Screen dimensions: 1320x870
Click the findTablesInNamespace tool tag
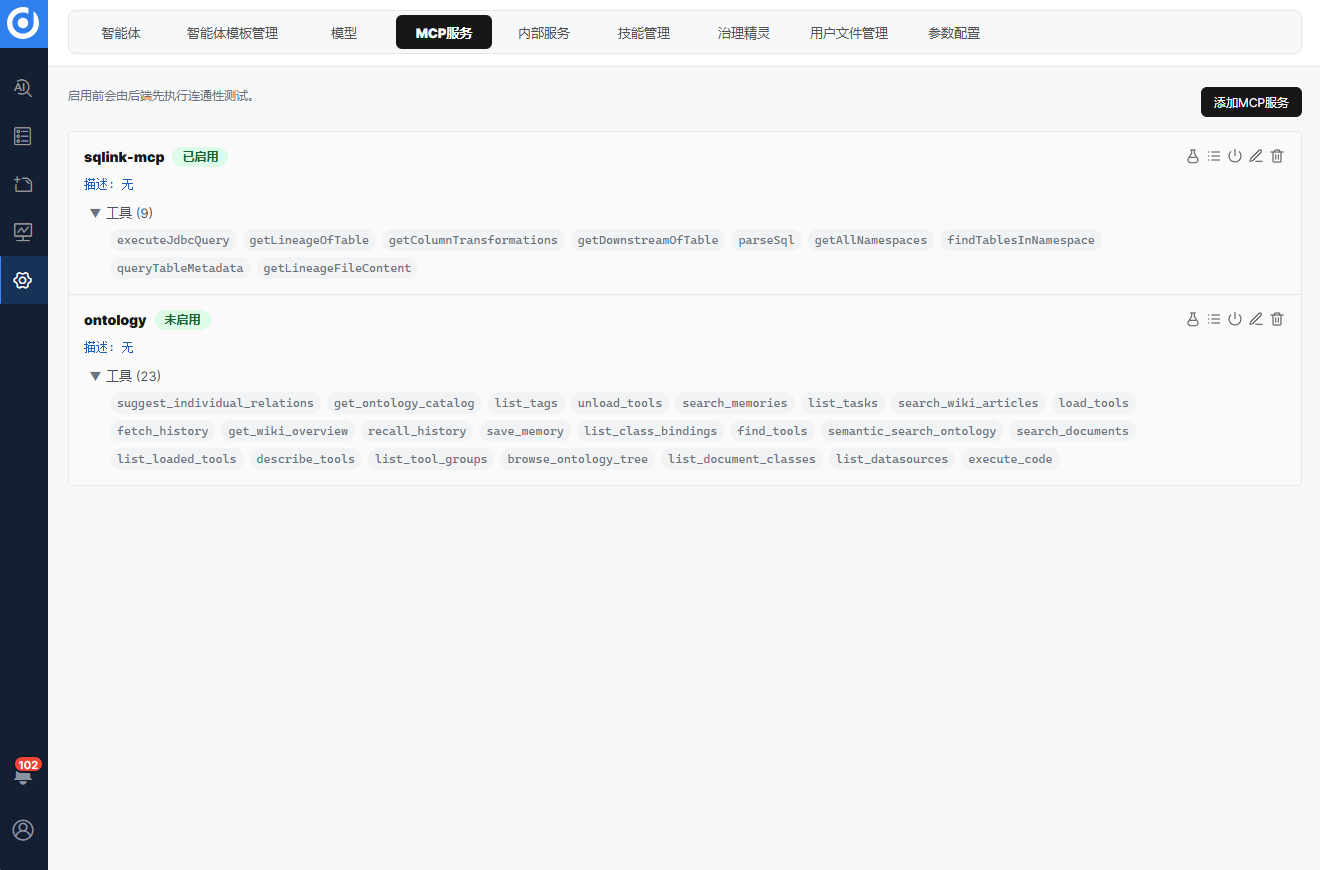[x=1021, y=240]
